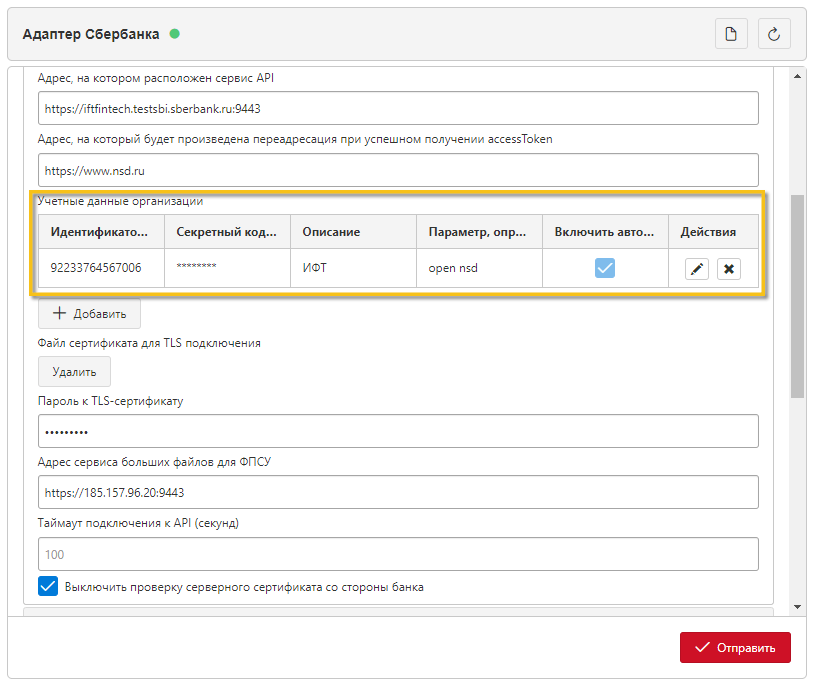Click the Добавить button
Viewport: 821px width, 700px height.
(89, 314)
